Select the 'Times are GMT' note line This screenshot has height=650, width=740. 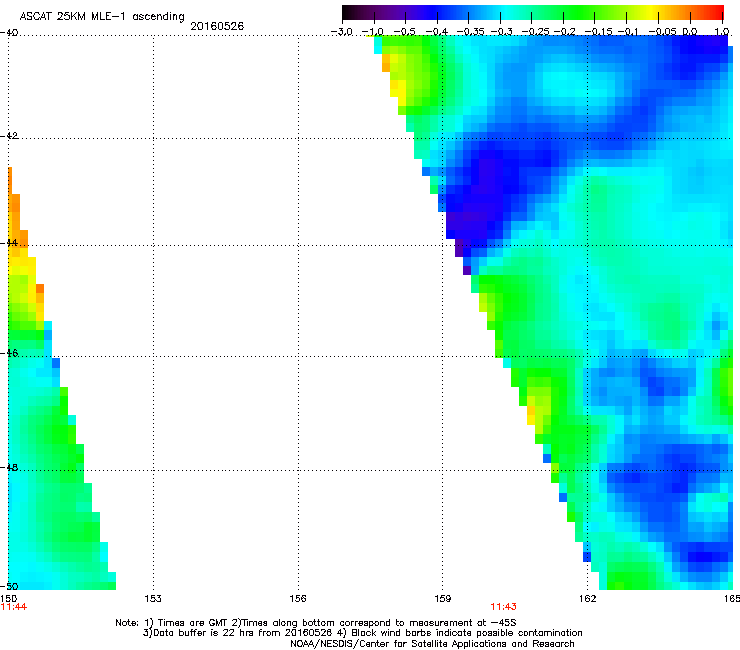(x=316, y=623)
